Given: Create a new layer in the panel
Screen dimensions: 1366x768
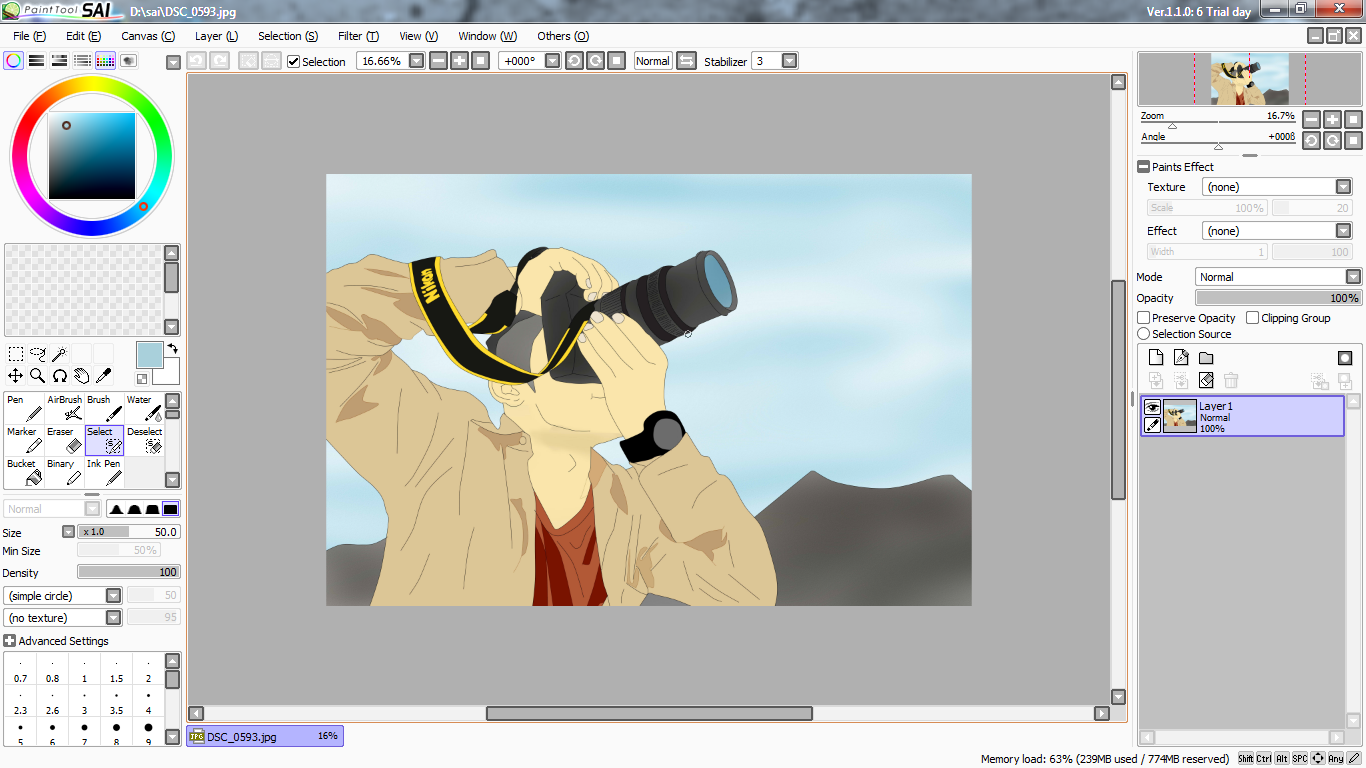Looking at the screenshot, I should tap(1155, 357).
